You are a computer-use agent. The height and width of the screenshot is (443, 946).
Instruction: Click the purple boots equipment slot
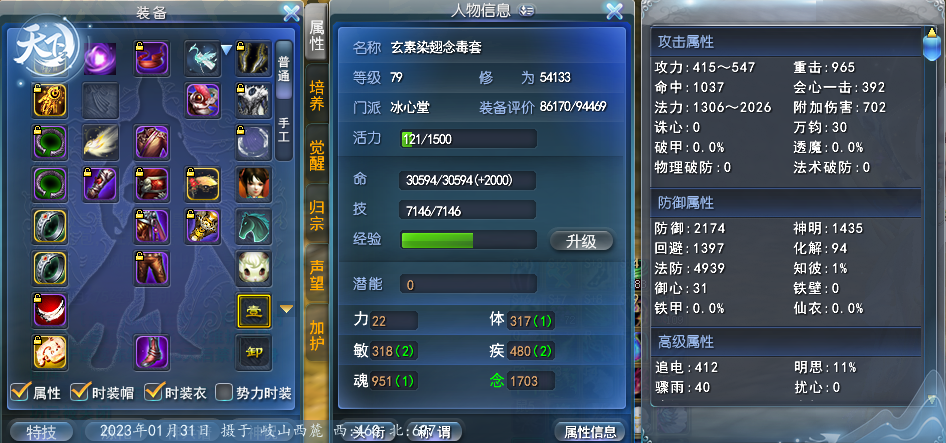pos(151,352)
